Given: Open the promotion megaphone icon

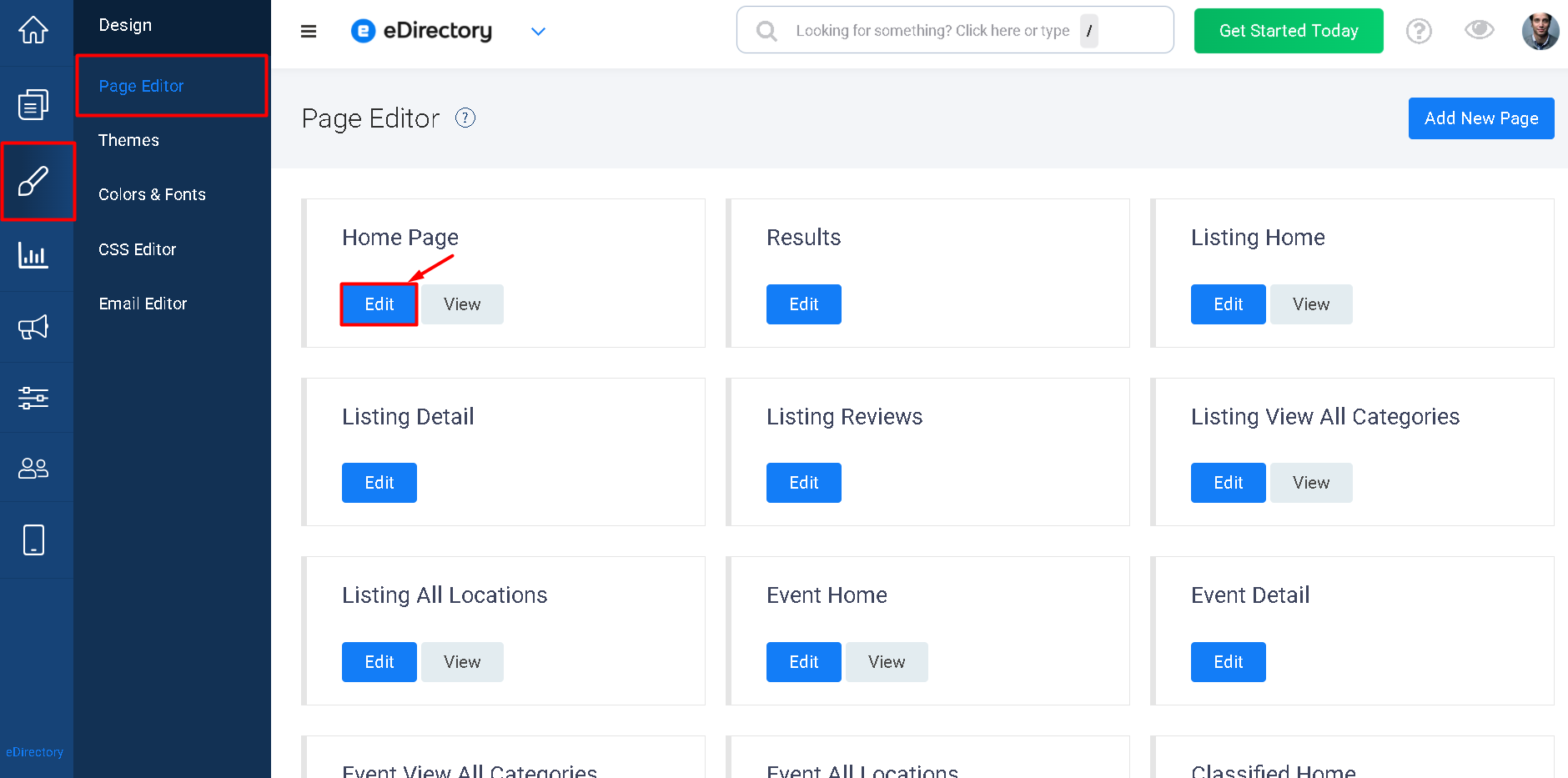Looking at the screenshot, I should coord(33,327).
